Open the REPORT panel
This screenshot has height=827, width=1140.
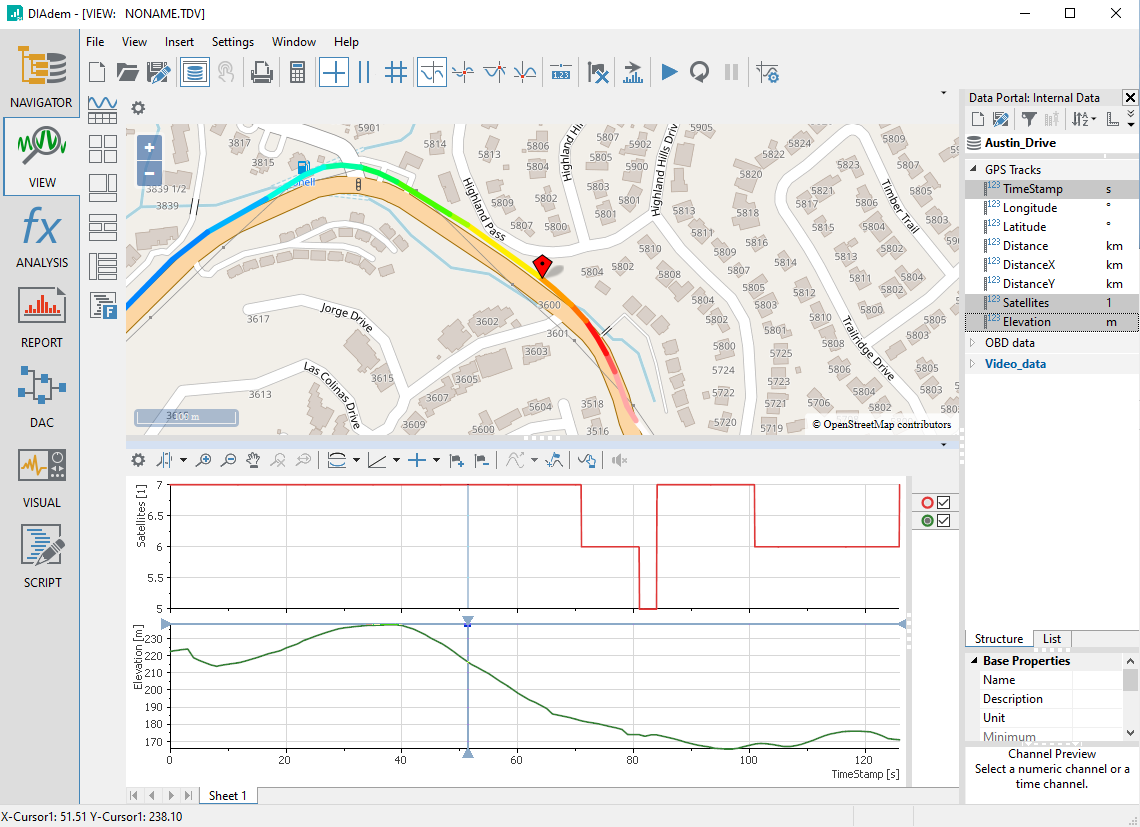[x=41, y=317]
